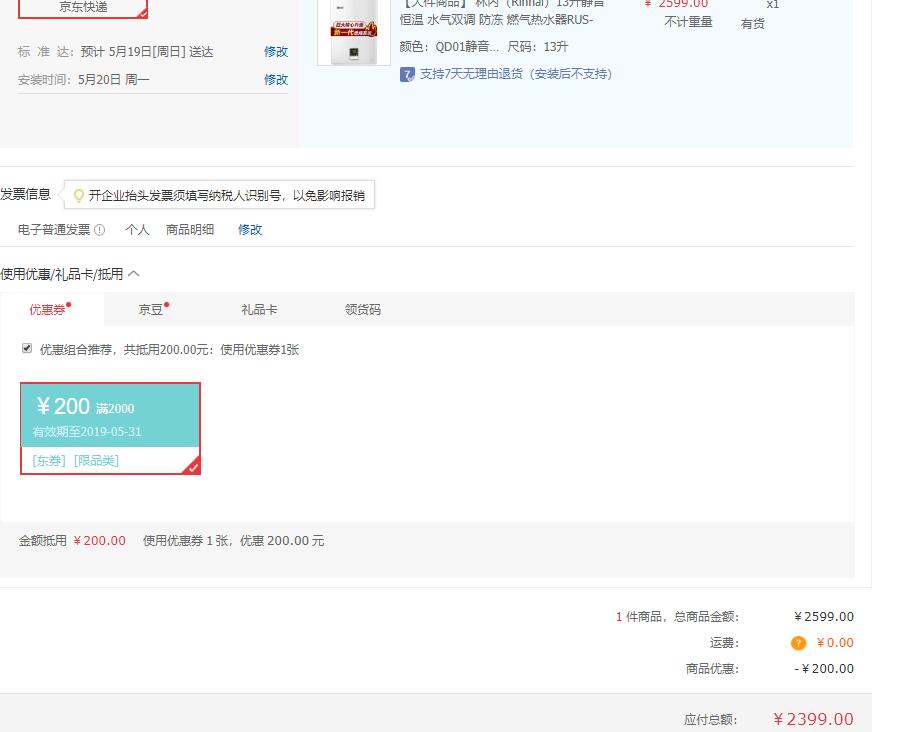Click the 有货 stock status text
The image size is (901, 732).
(x=753, y=24)
